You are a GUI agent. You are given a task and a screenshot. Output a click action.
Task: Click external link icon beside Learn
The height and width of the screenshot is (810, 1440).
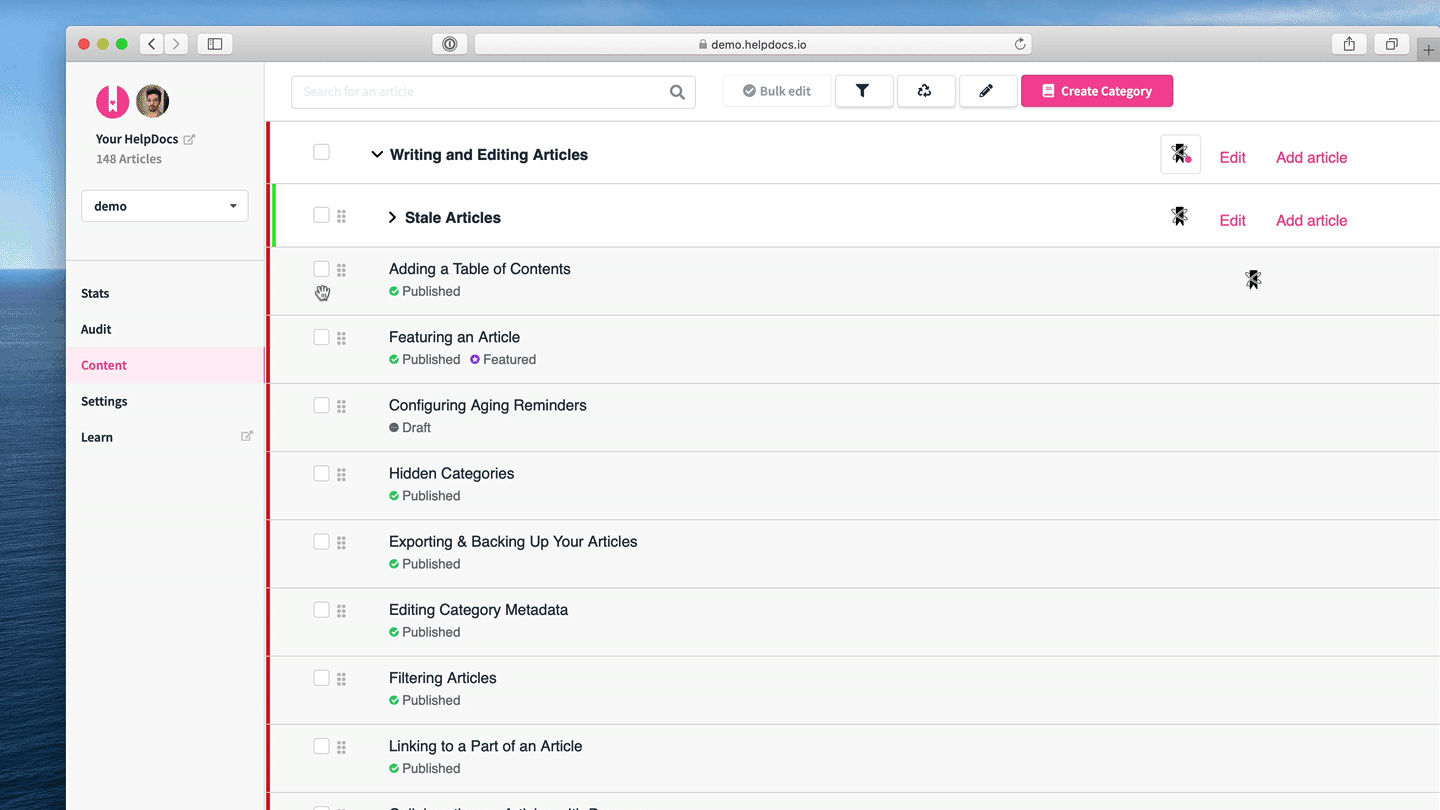tap(247, 436)
